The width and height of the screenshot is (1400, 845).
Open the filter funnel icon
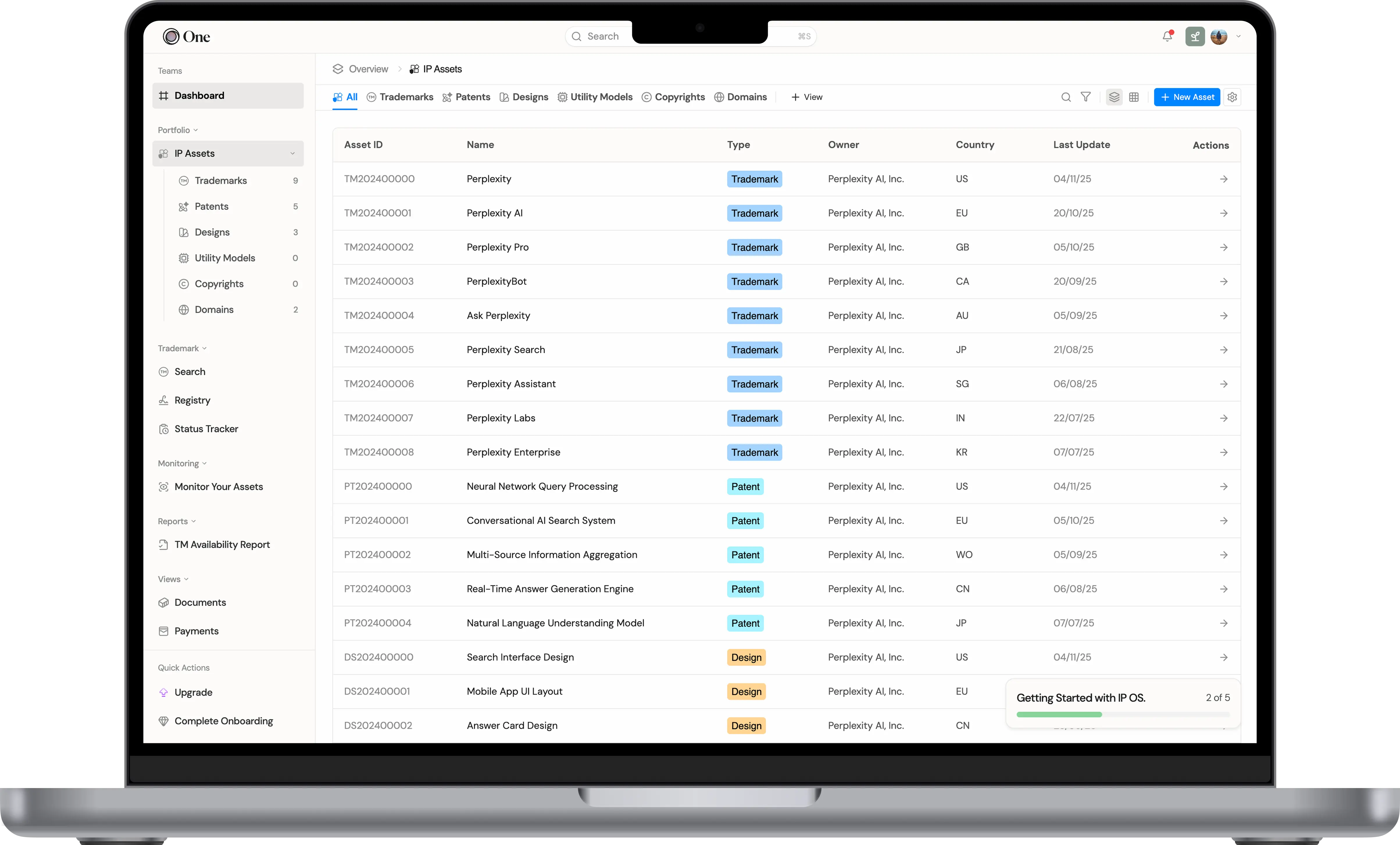[x=1085, y=97]
